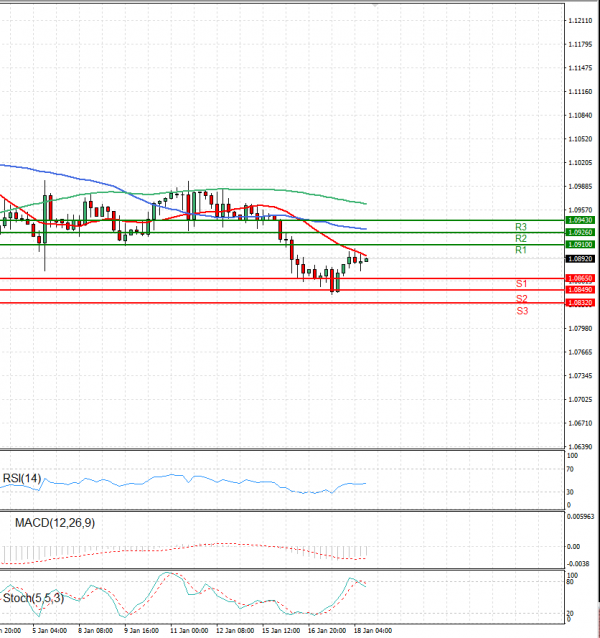Click the 1.11160 price axis value
The height and width of the screenshot is (638, 600).
click(580, 92)
